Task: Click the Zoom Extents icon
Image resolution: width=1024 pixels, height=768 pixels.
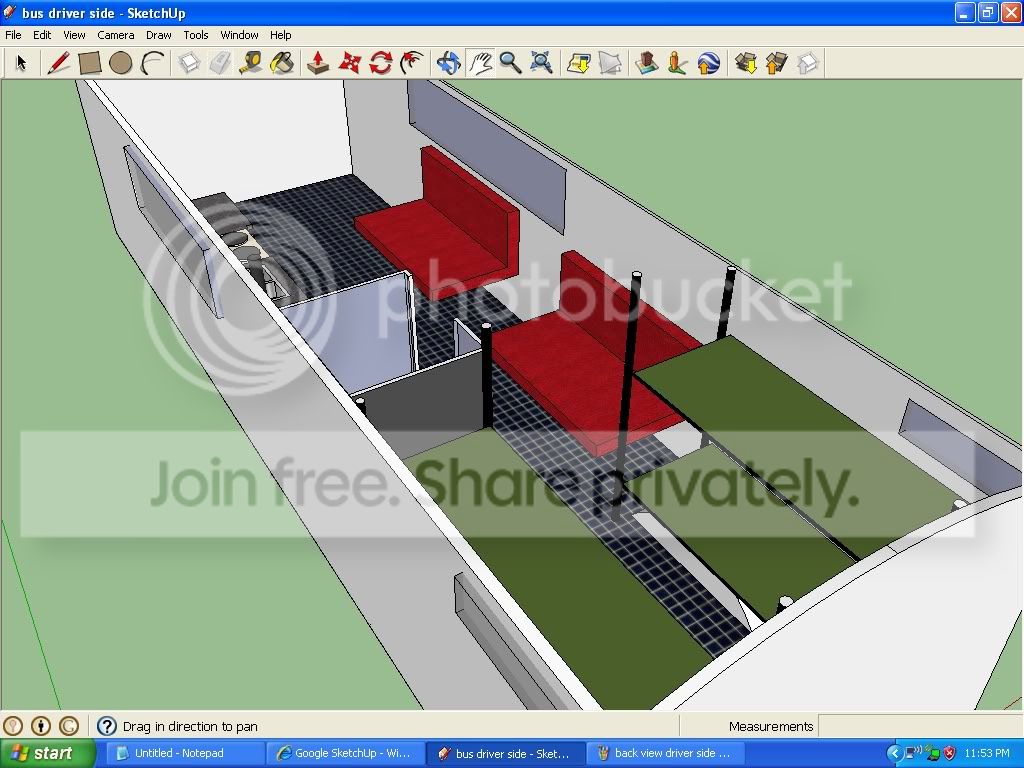Action: pyautogui.click(x=541, y=63)
